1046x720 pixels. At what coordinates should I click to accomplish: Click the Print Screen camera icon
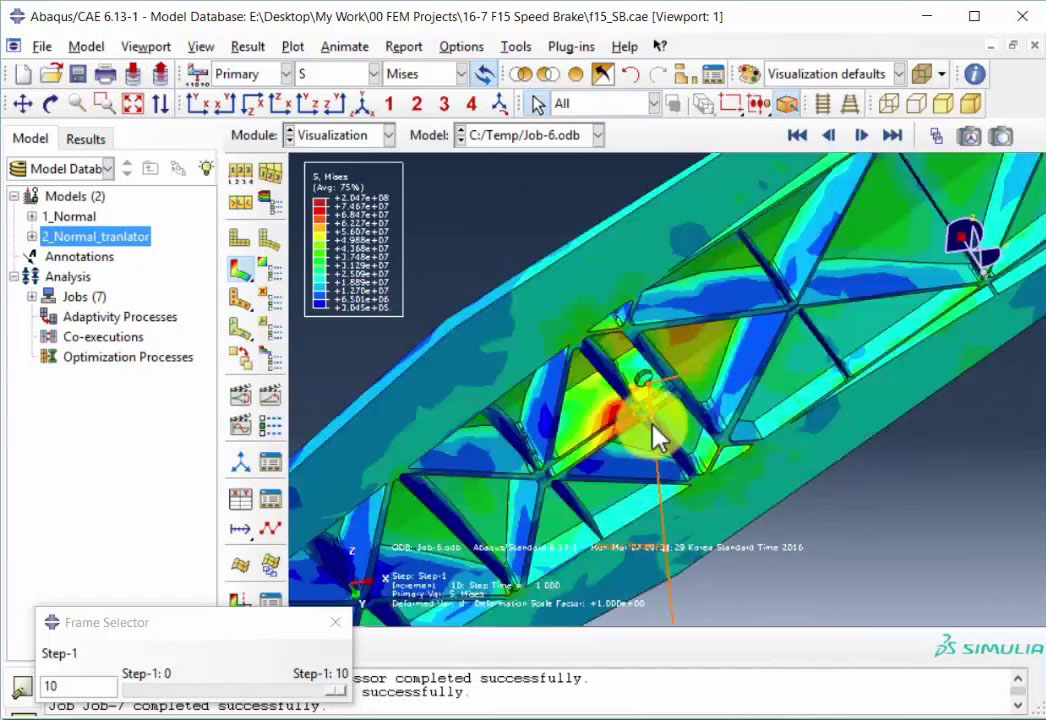click(1001, 136)
